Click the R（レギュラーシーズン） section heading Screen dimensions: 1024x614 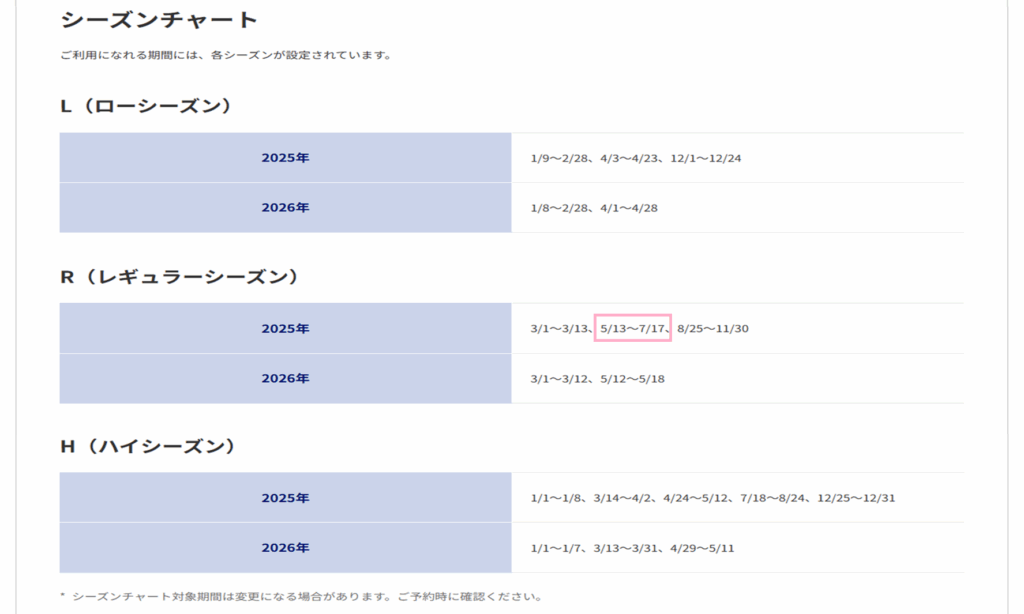point(179,277)
